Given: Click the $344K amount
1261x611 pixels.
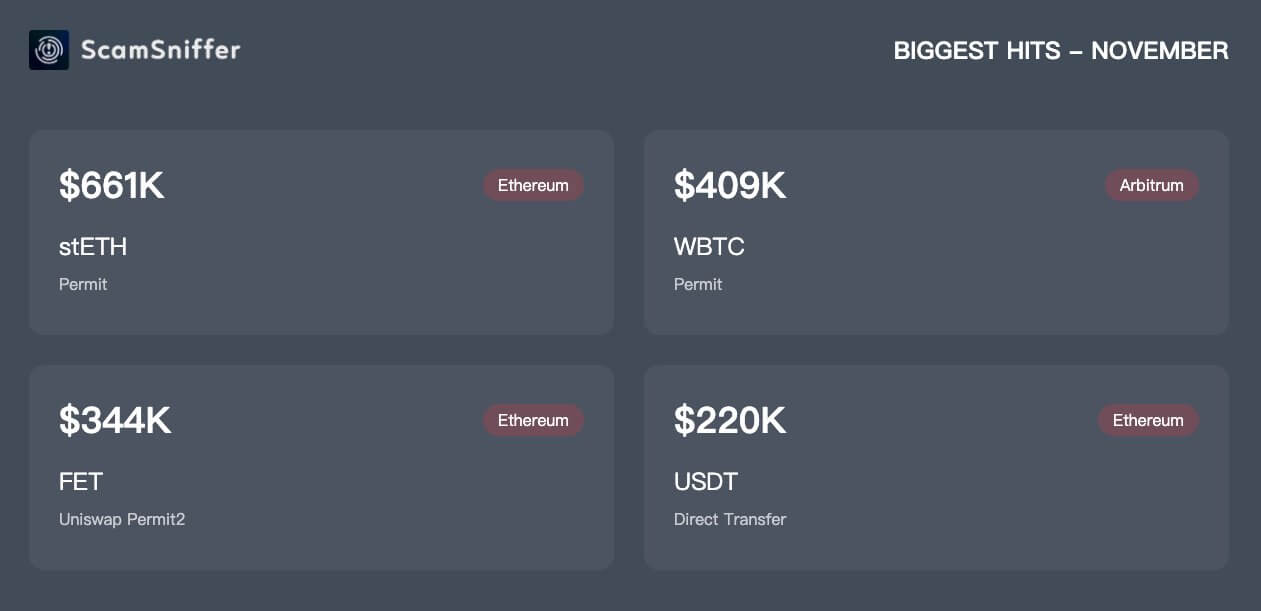Looking at the screenshot, I should [x=115, y=421].
